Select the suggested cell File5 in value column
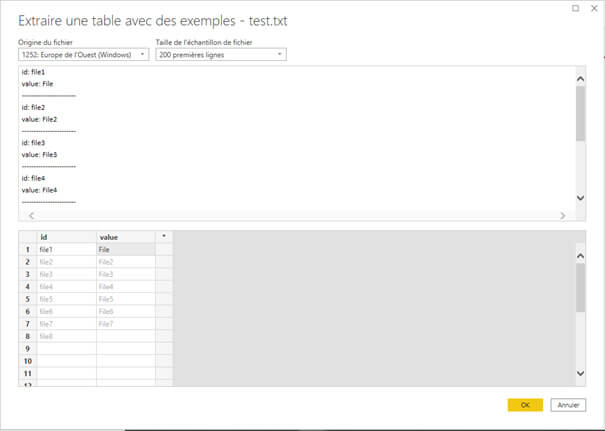This screenshot has height=431, width=605. pyautogui.click(x=126, y=299)
